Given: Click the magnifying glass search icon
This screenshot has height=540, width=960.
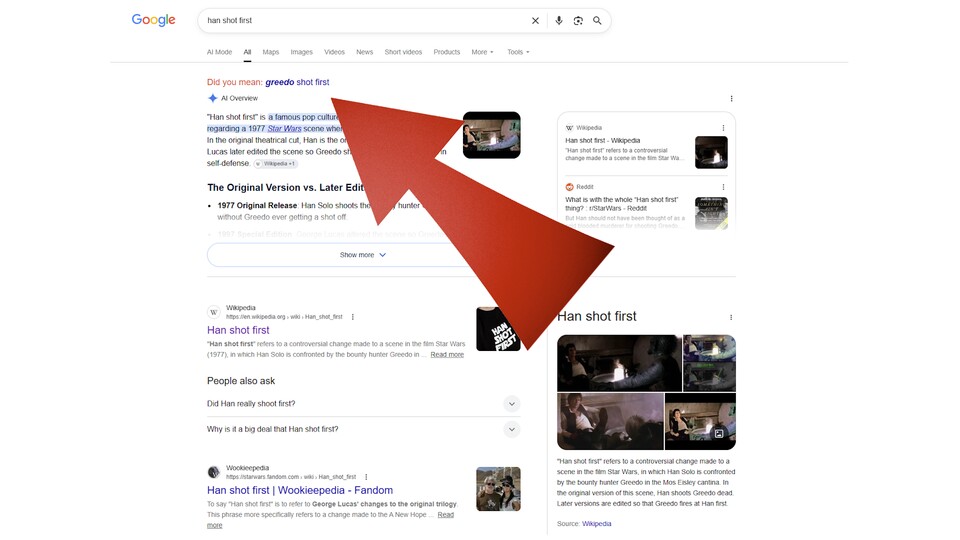Looking at the screenshot, I should click(597, 21).
